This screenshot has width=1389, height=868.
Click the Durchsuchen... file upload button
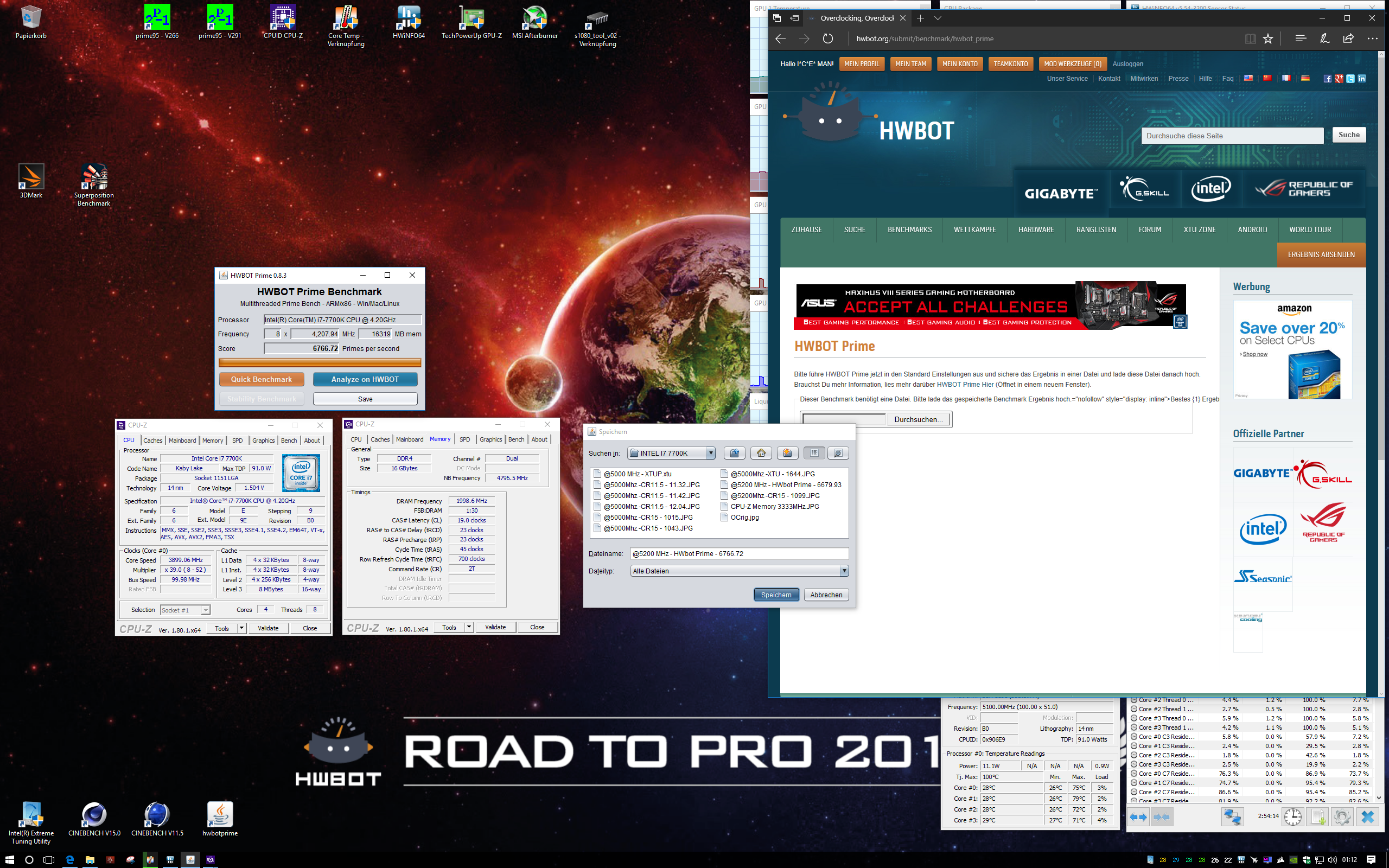(x=919, y=419)
